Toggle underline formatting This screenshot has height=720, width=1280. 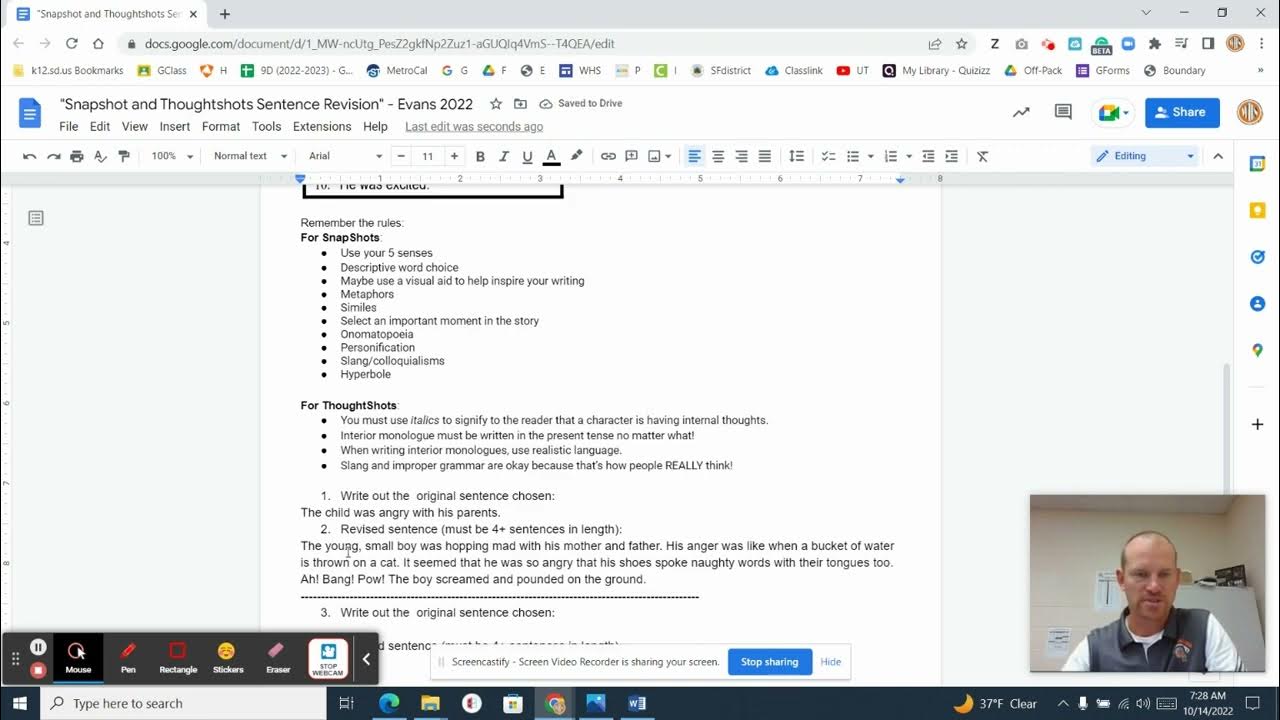527,156
